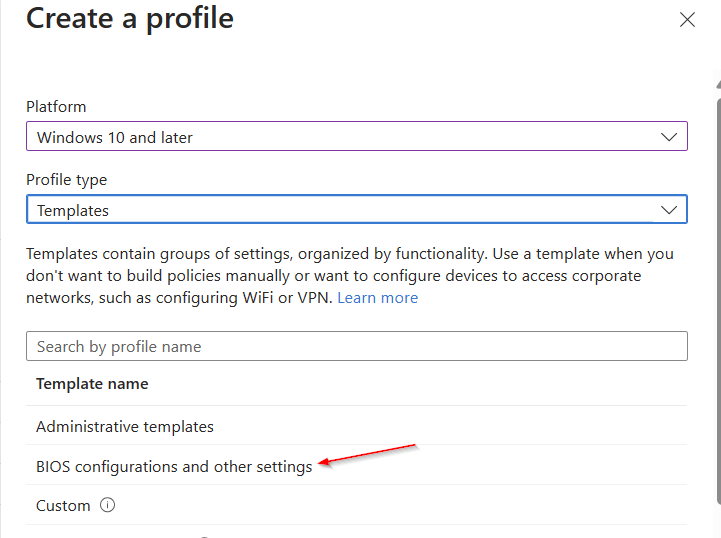This screenshot has height=538, width=721.
Task: Choose BIOS configurations and other settings
Action: pos(174,467)
